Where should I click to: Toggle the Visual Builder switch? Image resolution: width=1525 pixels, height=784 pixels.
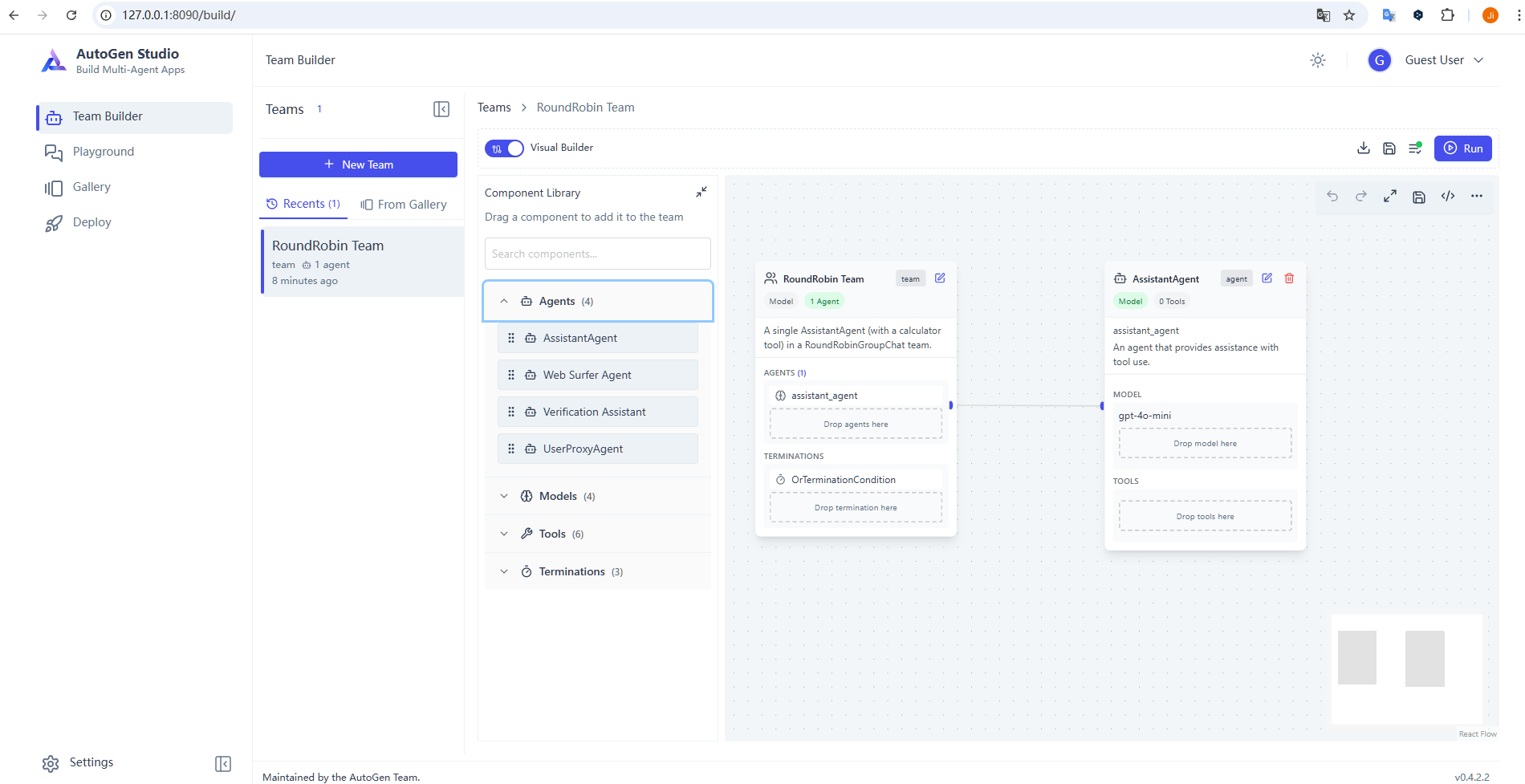(504, 148)
